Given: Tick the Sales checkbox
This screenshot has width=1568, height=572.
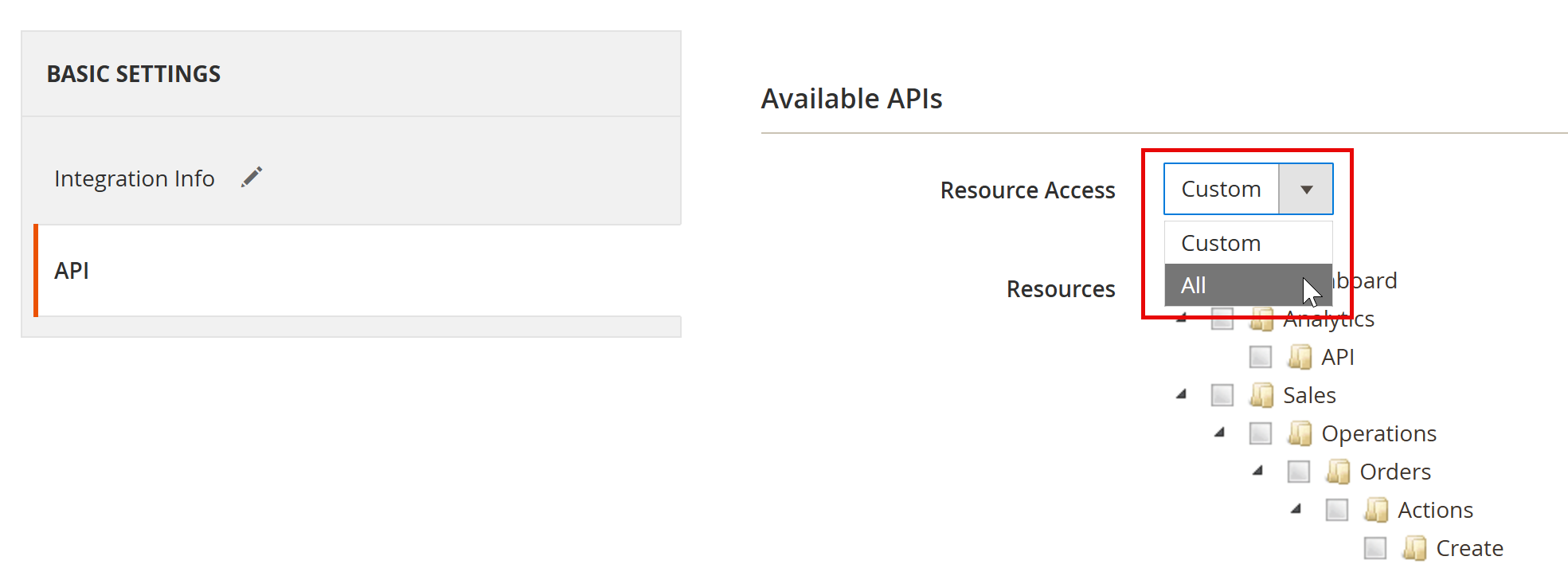Looking at the screenshot, I should pos(1222,395).
